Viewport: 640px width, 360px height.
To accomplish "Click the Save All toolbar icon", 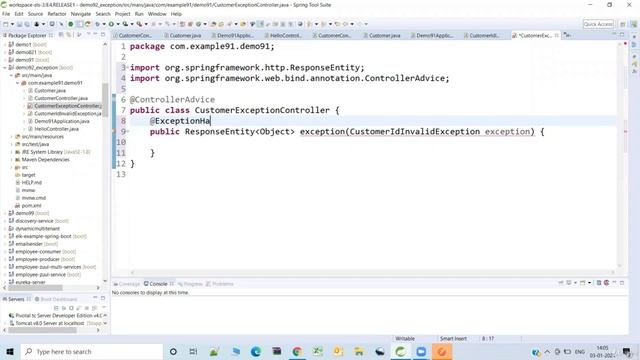I will pos(27,24).
